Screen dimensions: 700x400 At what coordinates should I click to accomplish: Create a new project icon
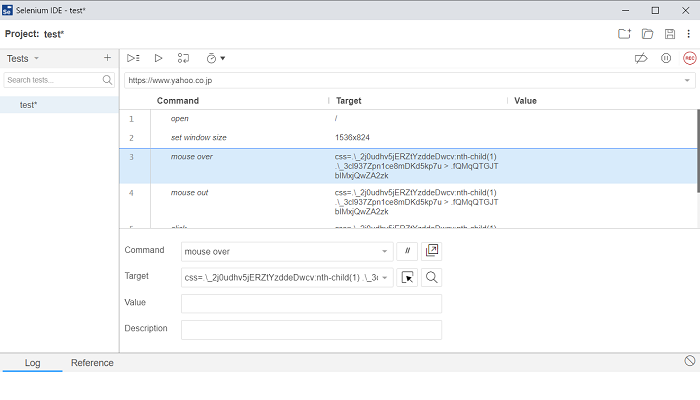point(624,34)
